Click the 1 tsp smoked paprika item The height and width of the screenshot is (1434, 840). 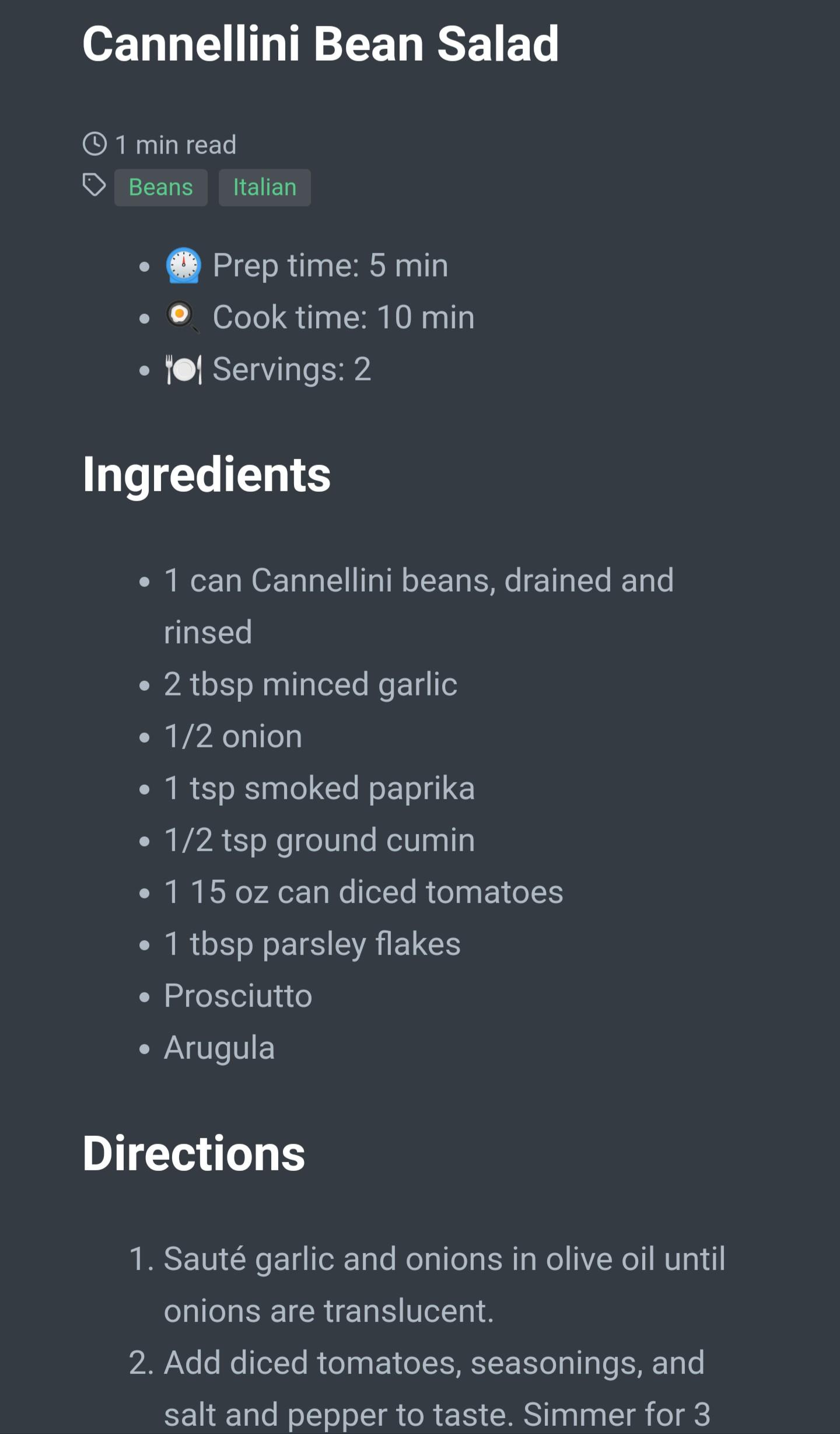319,788
